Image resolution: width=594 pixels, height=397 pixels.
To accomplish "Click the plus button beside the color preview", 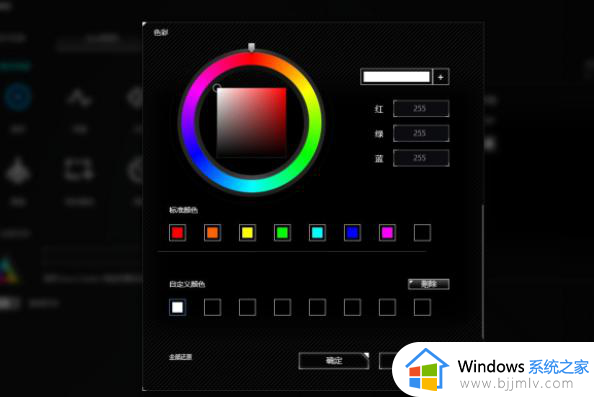I will click(x=441, y=77).
